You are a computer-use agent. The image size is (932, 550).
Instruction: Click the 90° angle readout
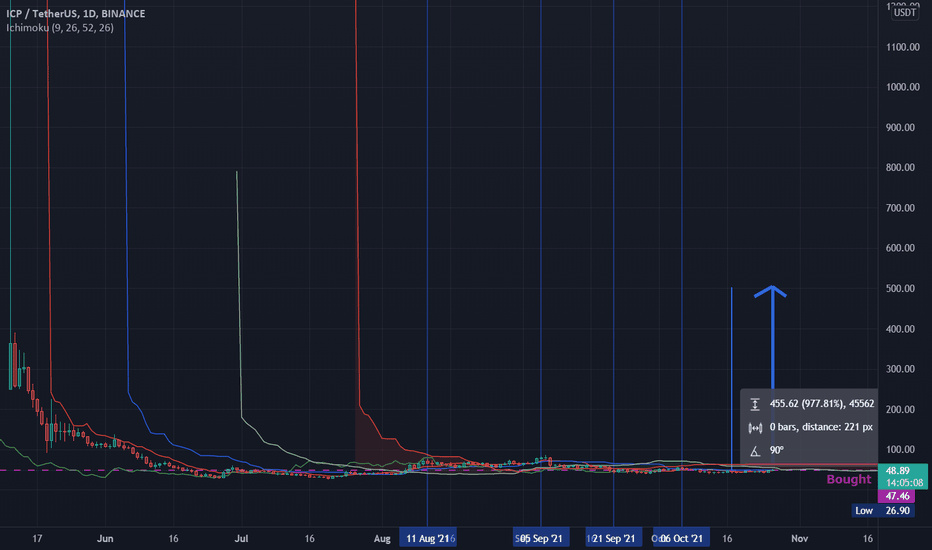click(x=777, y=450)
